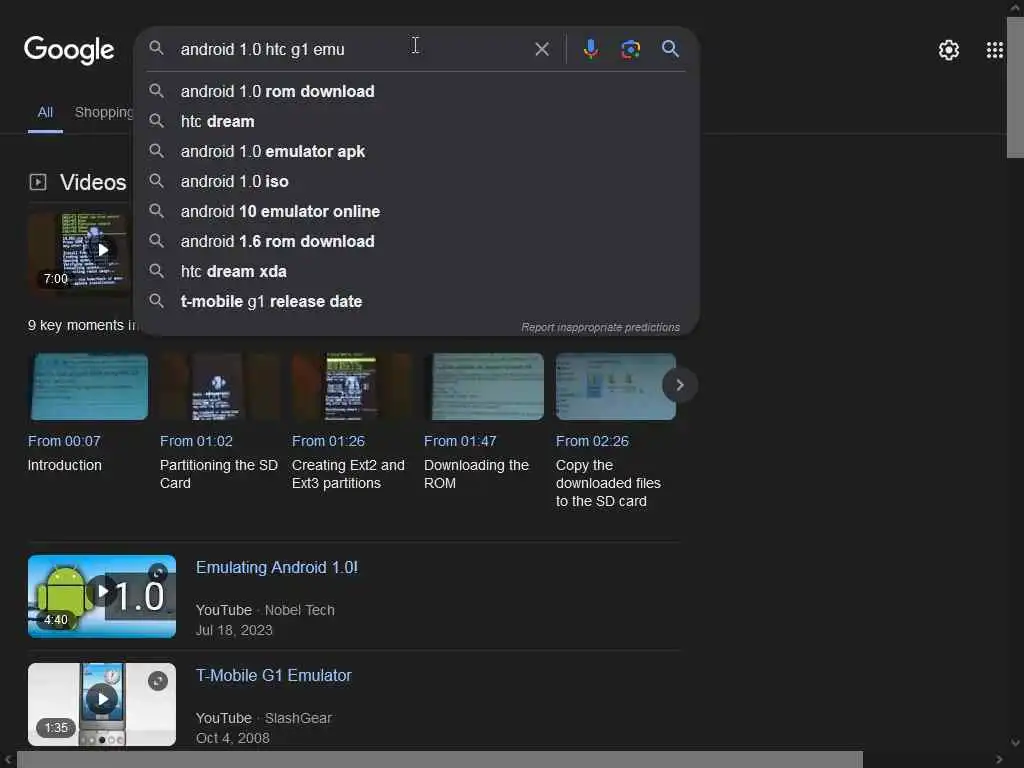
Task: Choose suggestion "android 1.0 rom download"
Action: click(416, 91)
